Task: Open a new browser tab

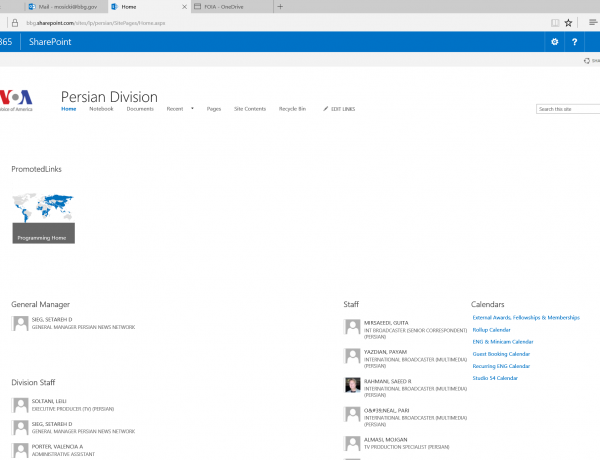Action: [280, 7]
